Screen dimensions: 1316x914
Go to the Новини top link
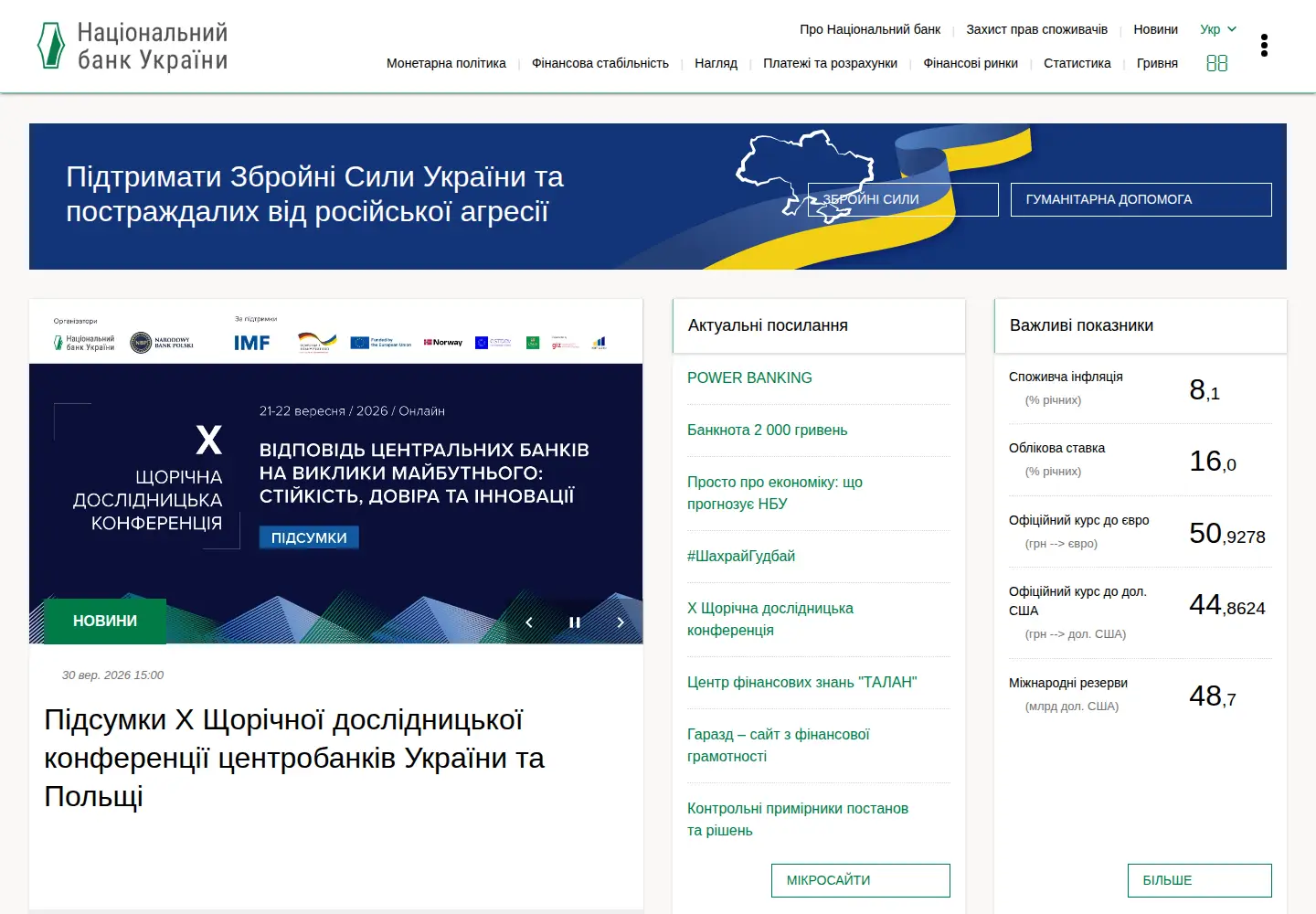tap(1155, 29)
